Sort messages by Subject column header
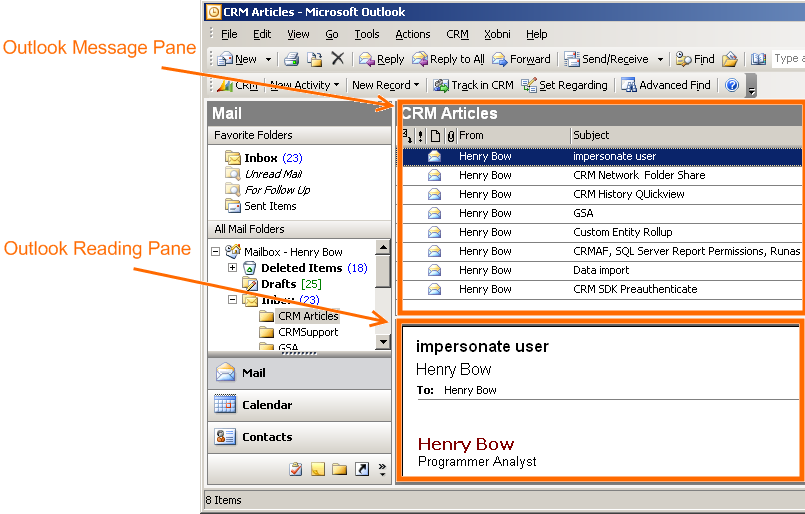The width and height of the screenshot is (805, 514). tap(687, 136)
